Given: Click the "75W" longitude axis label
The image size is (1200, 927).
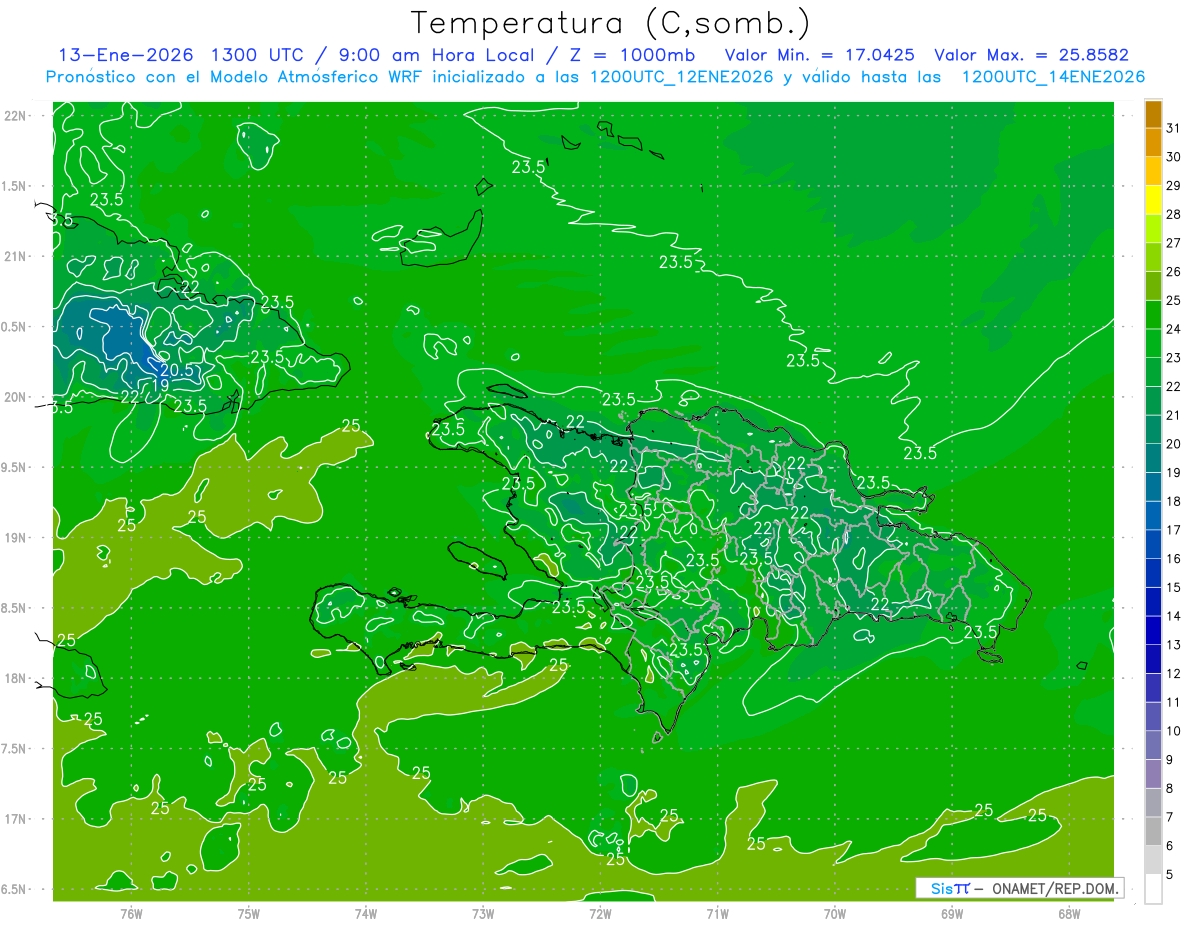Looking at the screenshot, I should coord(249,912).
